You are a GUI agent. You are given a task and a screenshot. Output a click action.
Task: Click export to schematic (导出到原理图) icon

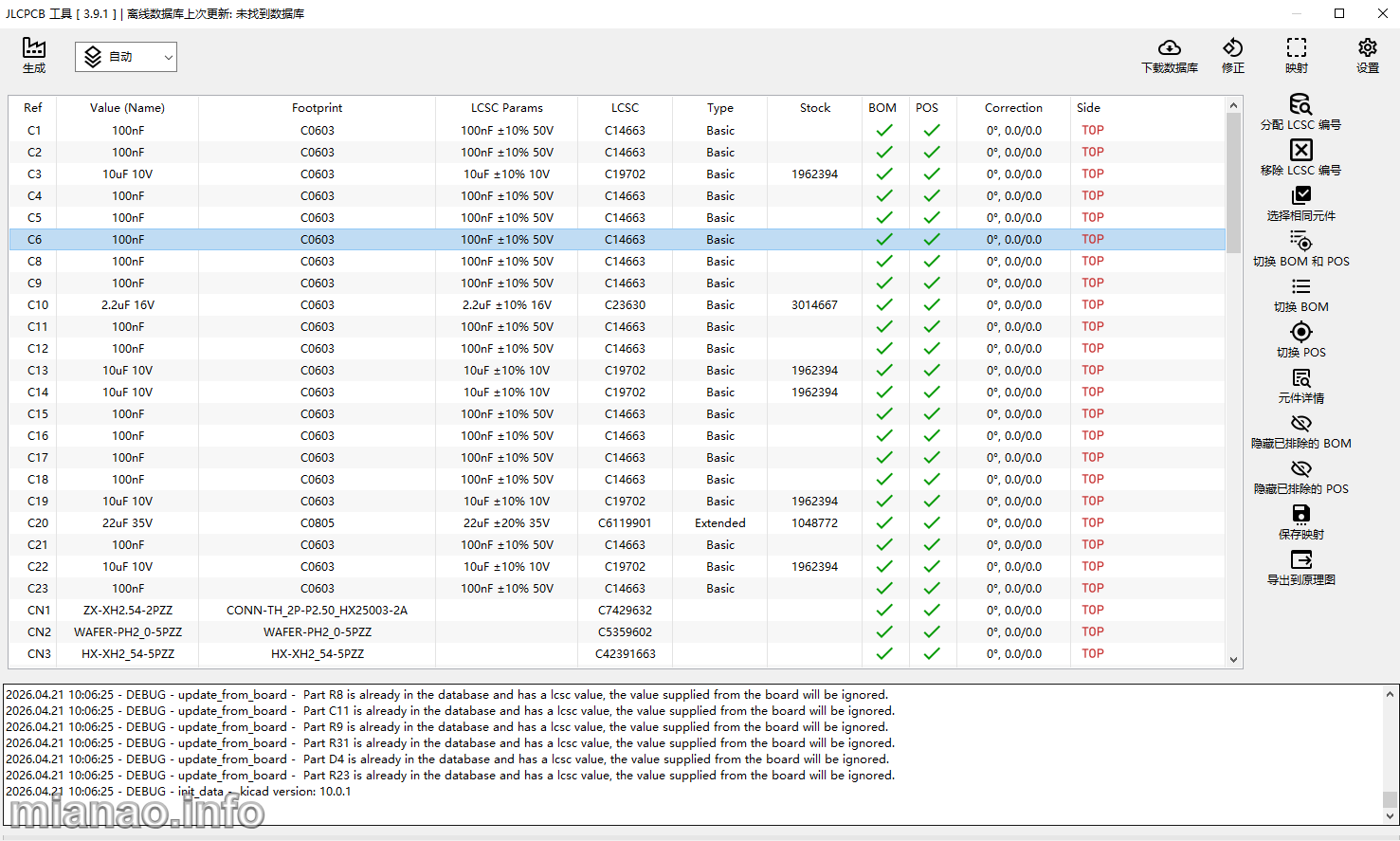coord(1300,559)
